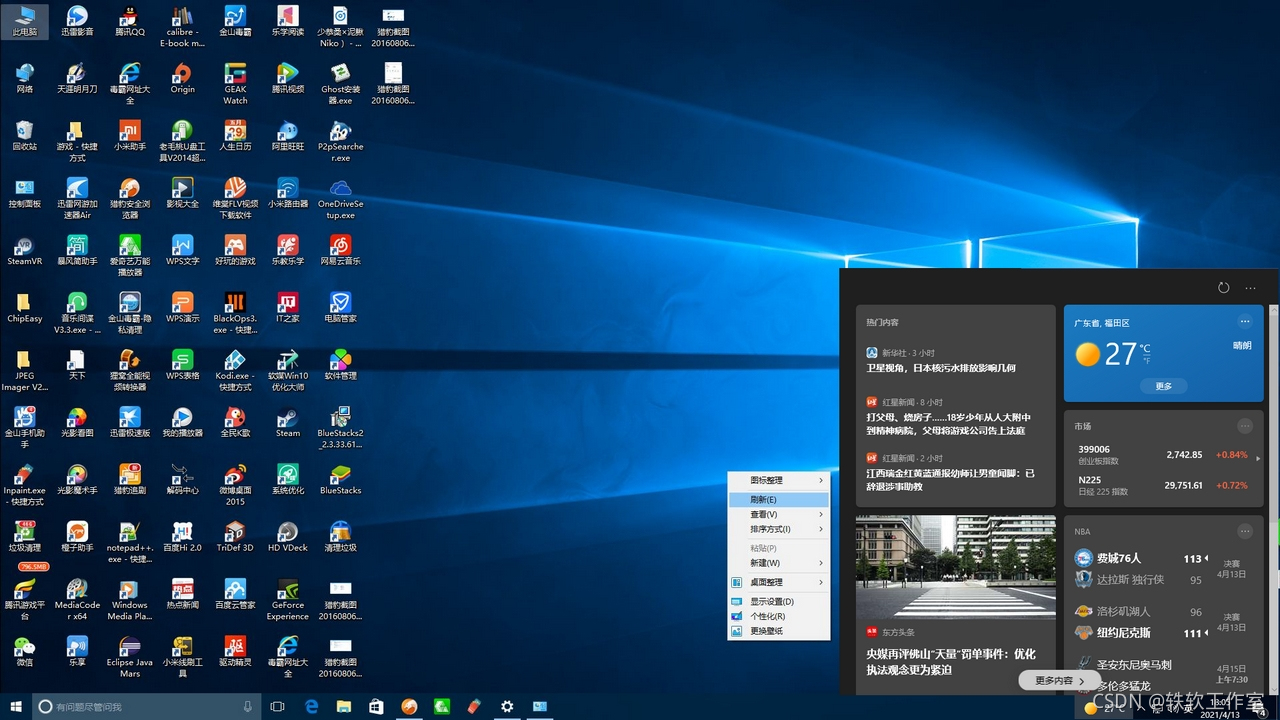This screenshot has height=720, width=1280.
Task: Open the Eclipse Java Mars shortcut
Action: click(129, 654)
